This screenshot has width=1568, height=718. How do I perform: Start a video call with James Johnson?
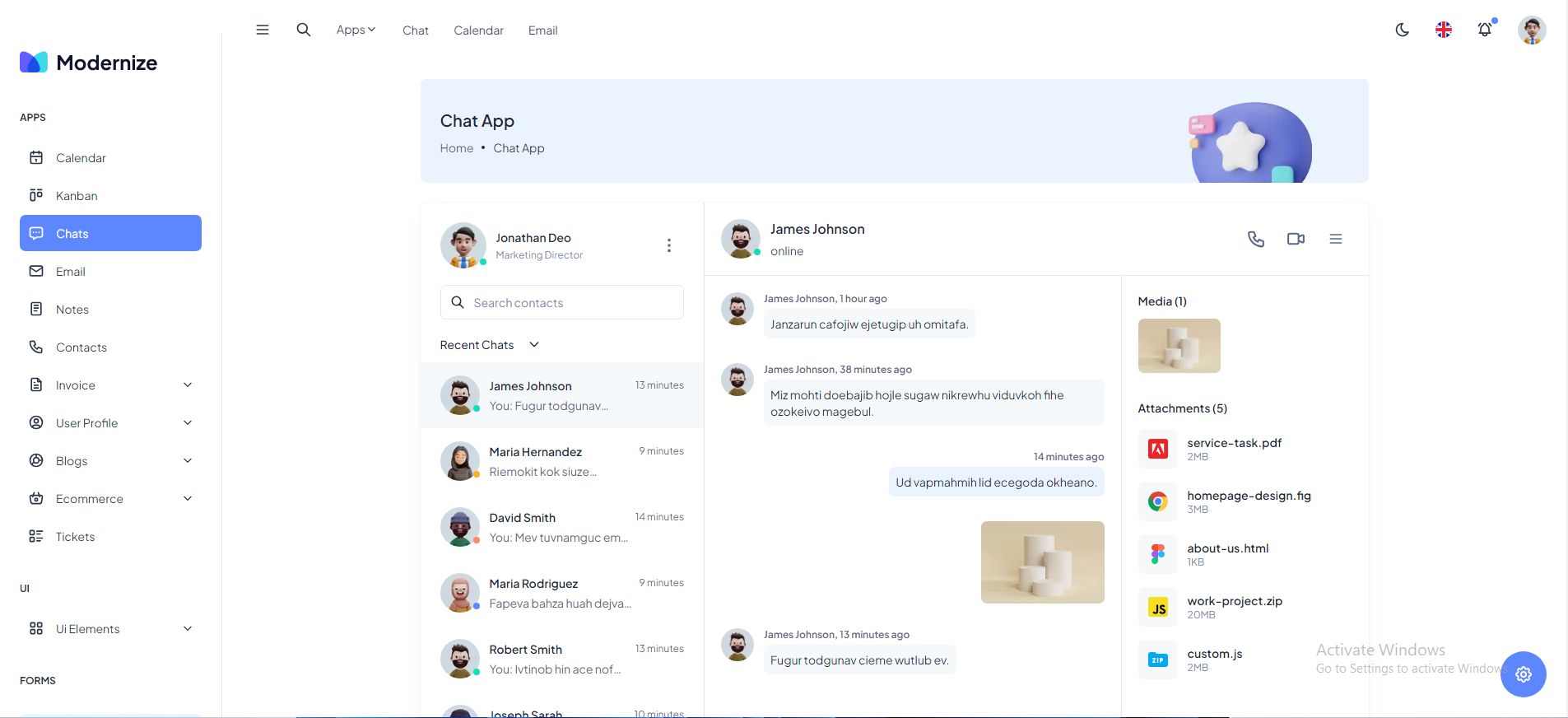click(1296, 239)
